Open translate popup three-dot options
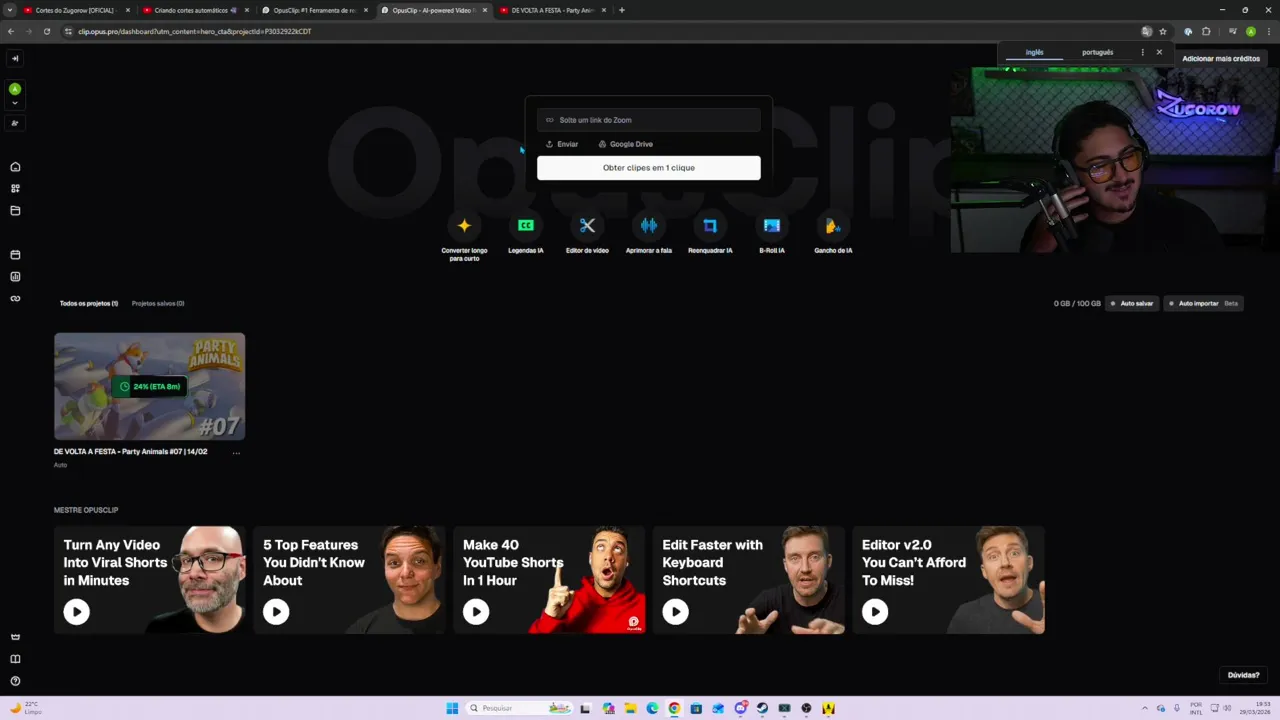 tap(1142, 52)
